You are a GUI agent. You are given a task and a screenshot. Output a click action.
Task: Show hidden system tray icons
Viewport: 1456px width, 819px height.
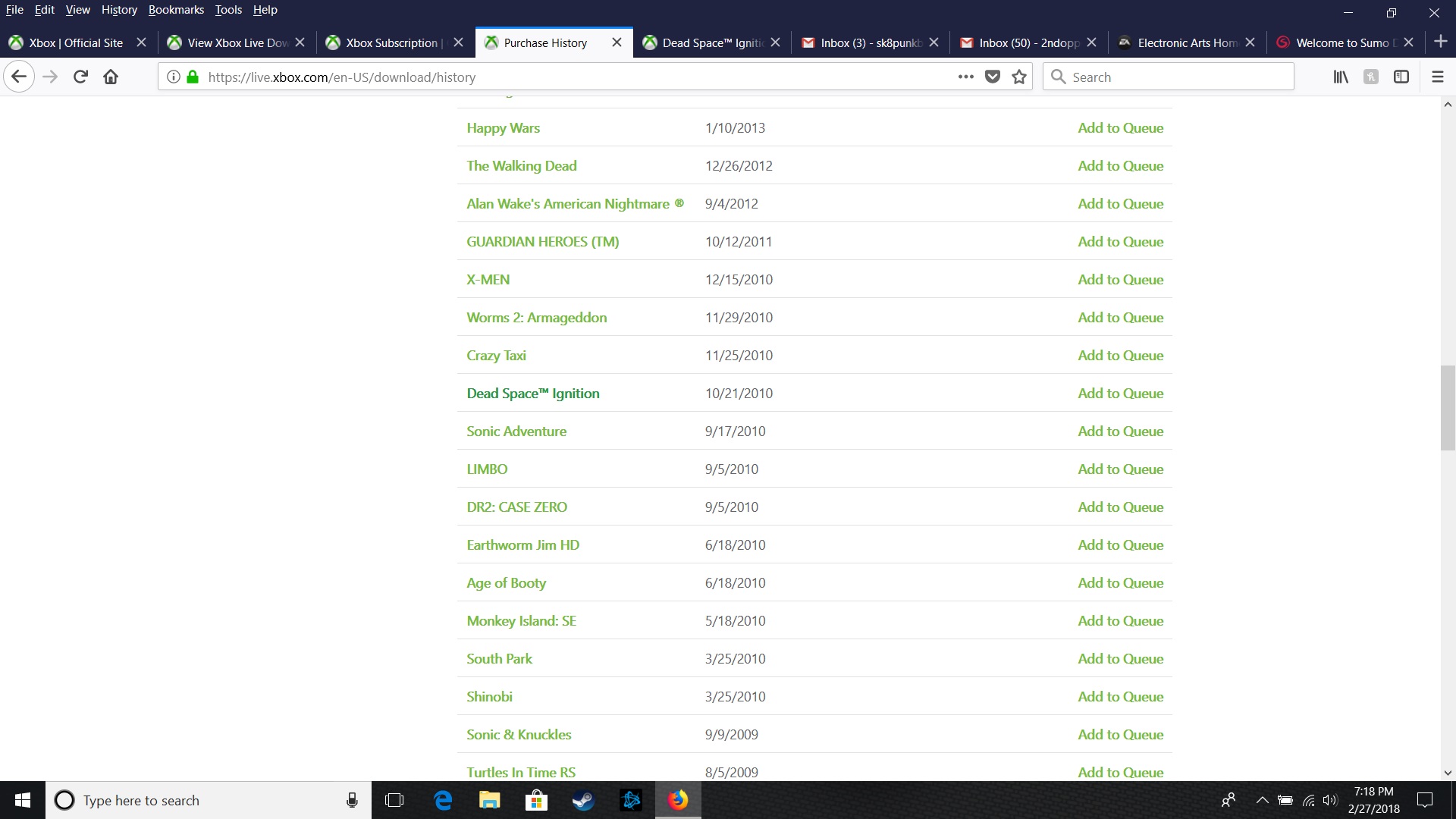point(1262,800)
